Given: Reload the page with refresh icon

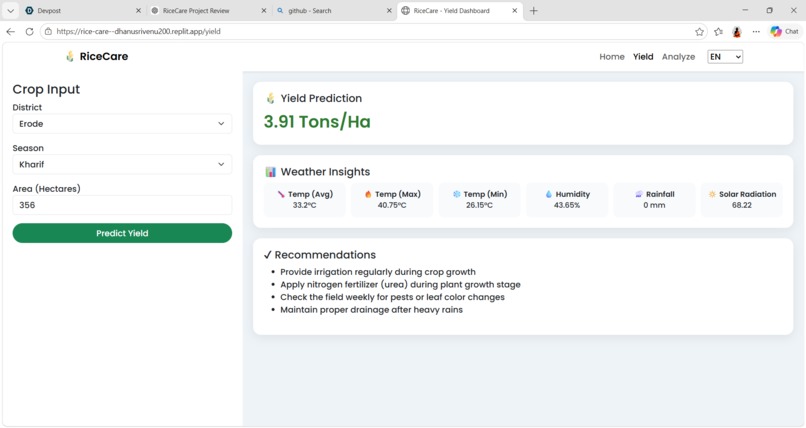Looking at the screenshot, I should pyautogui.click(x=29, y=31).
